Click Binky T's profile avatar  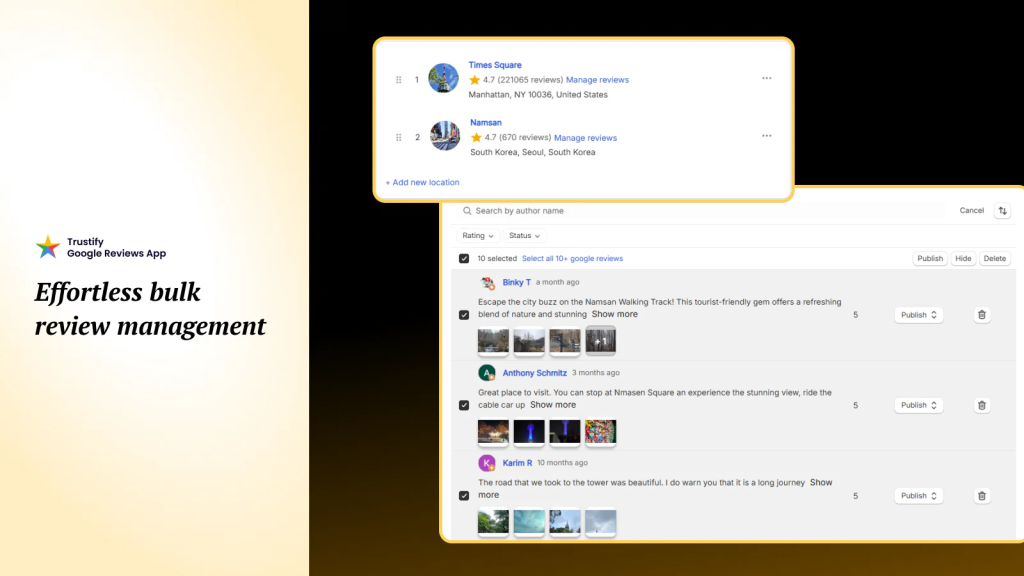[x=487, y=283]
